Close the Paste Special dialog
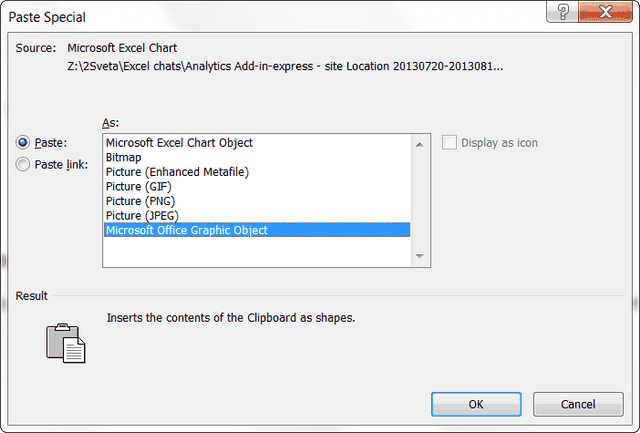640x433 pixels. [611, 11]
